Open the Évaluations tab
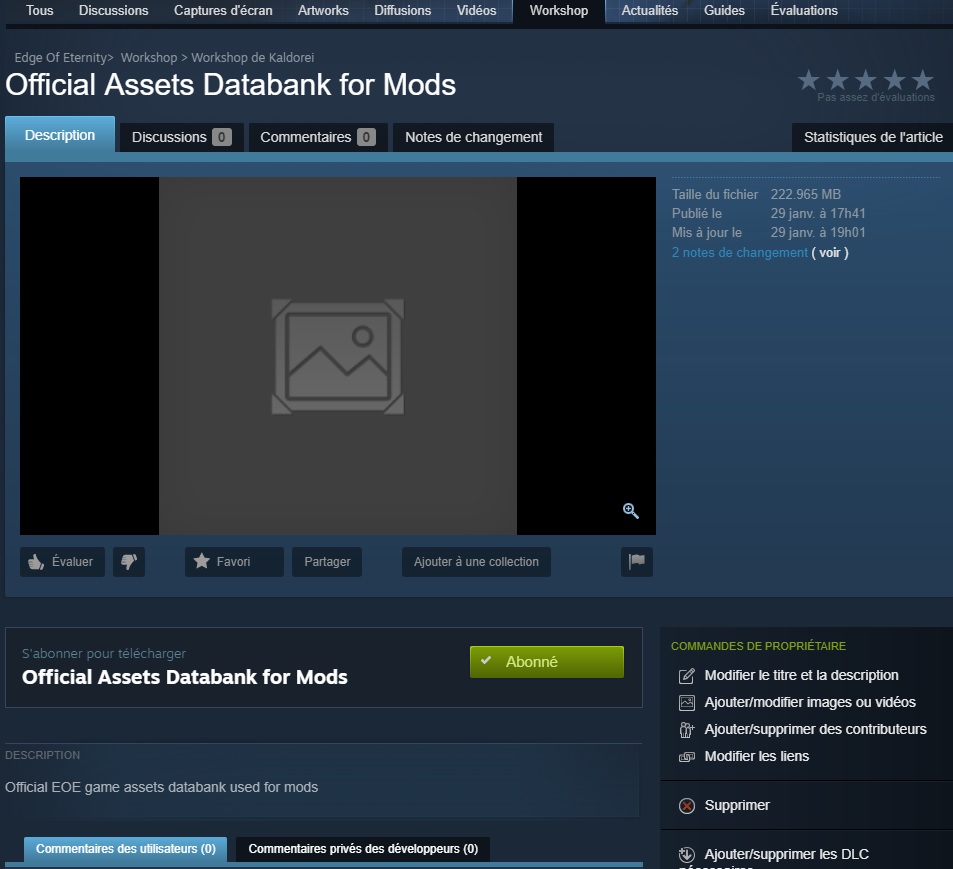The height and width of the screenshot is (869, 953). coord(804,10)
